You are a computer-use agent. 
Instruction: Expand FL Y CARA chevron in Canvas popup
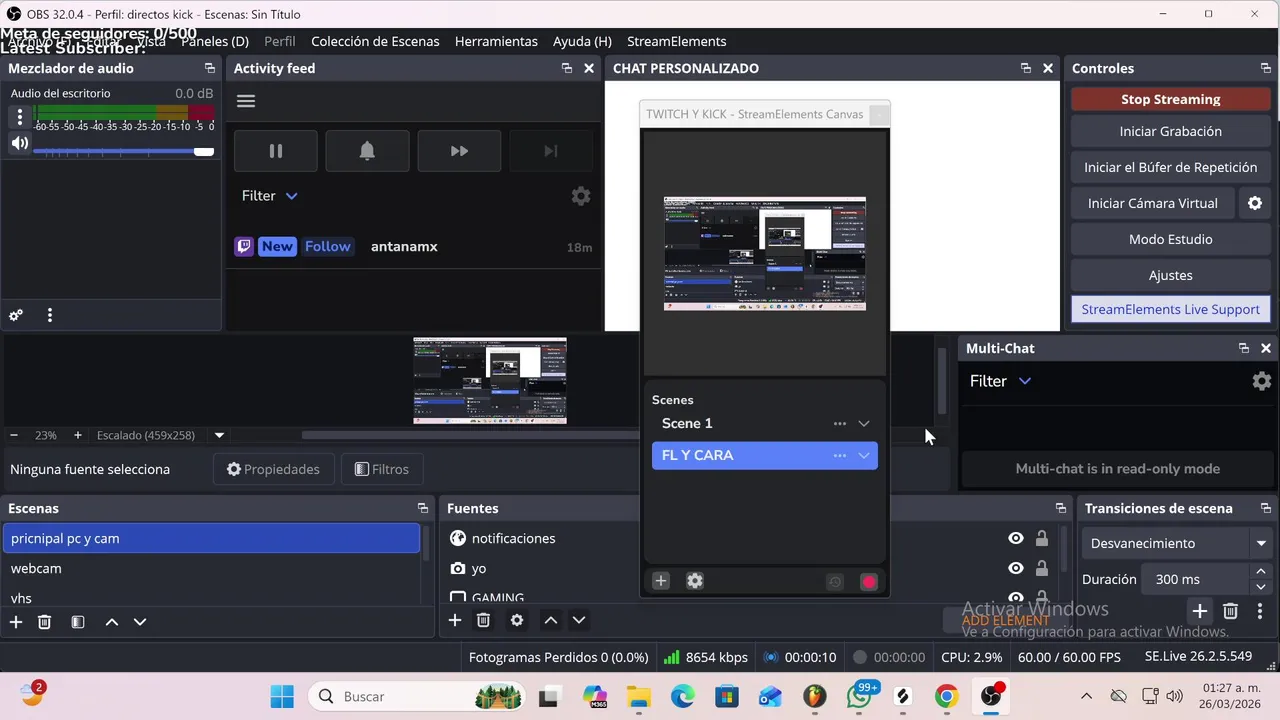[864, 456]
